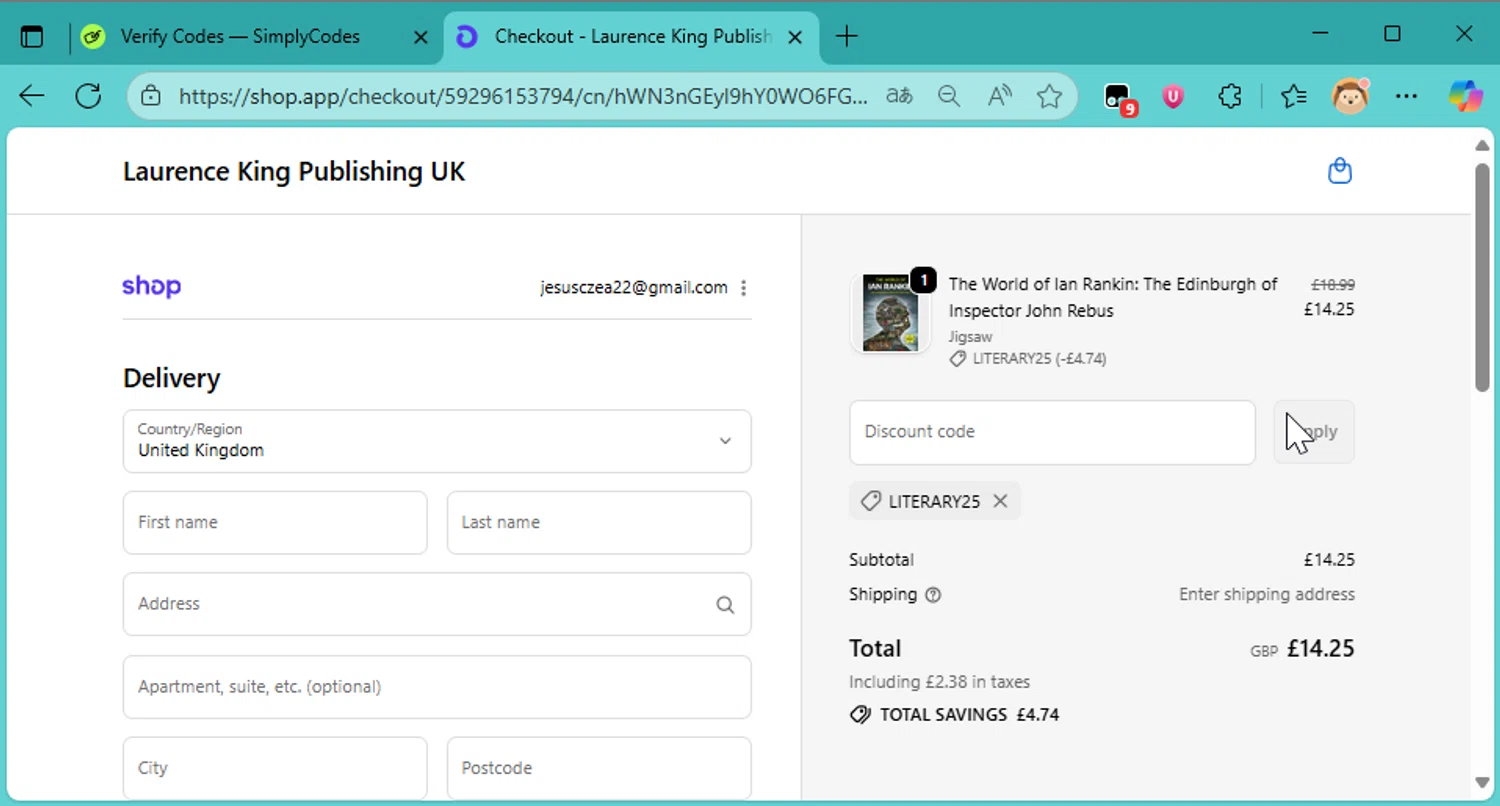Click the Subtotal label
The image size is (1500, 806).
(x=881, y=560)
